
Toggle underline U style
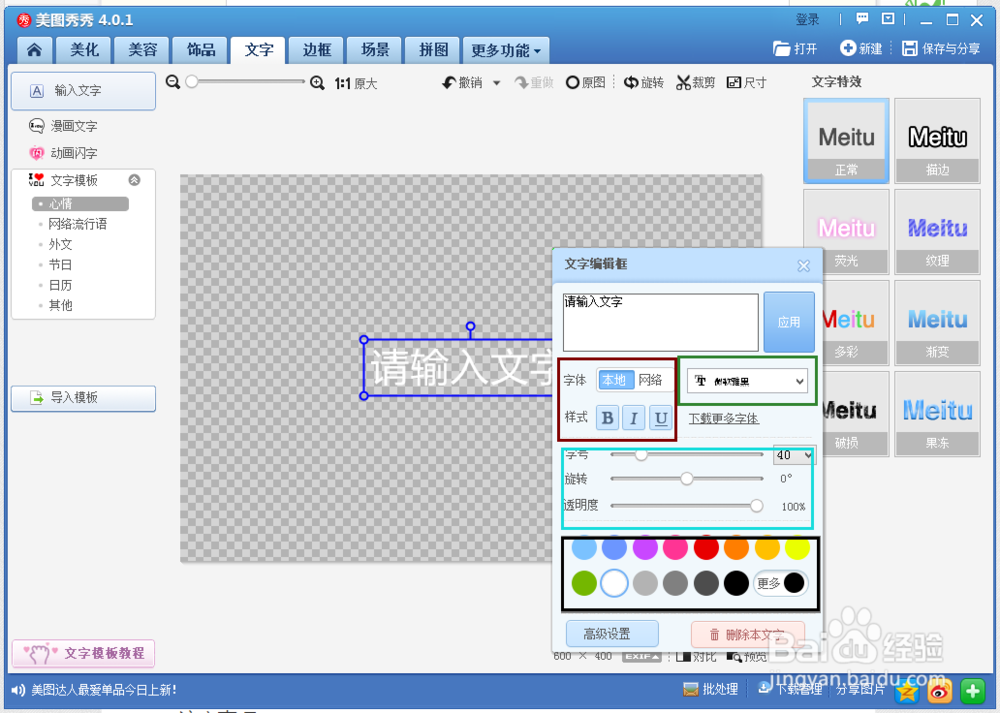tap(661, 418)
